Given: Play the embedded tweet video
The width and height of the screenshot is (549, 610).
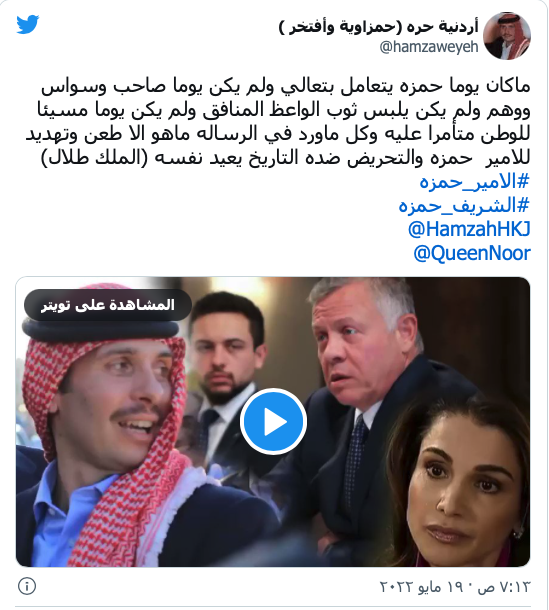Looking at the screenshot, I should tap(274, 421).
